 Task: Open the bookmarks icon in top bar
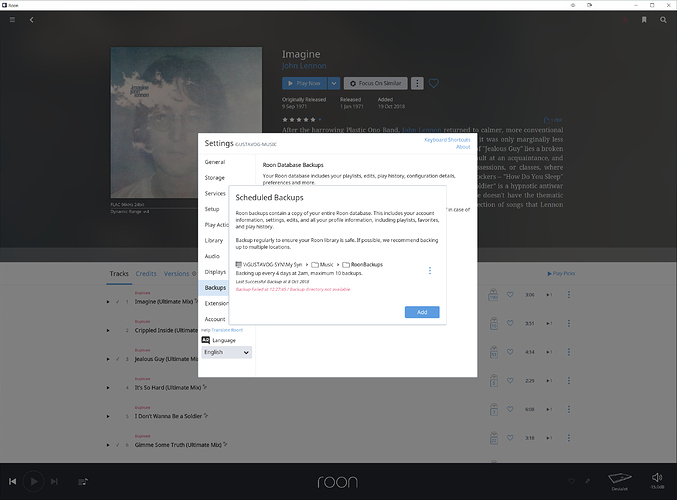coord(644,20)
